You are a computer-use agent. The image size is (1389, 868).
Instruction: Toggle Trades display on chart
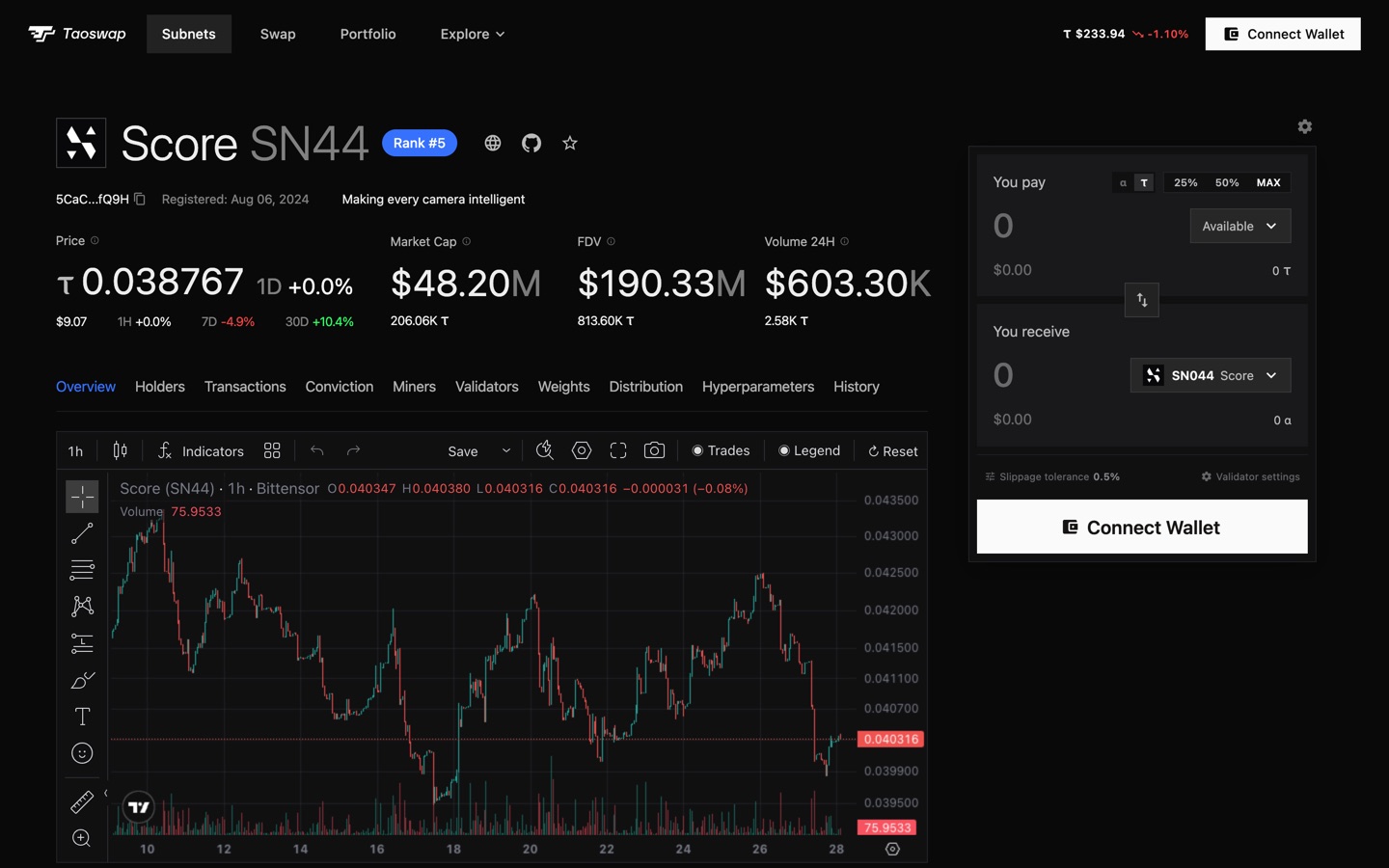[x=721, y=450]
